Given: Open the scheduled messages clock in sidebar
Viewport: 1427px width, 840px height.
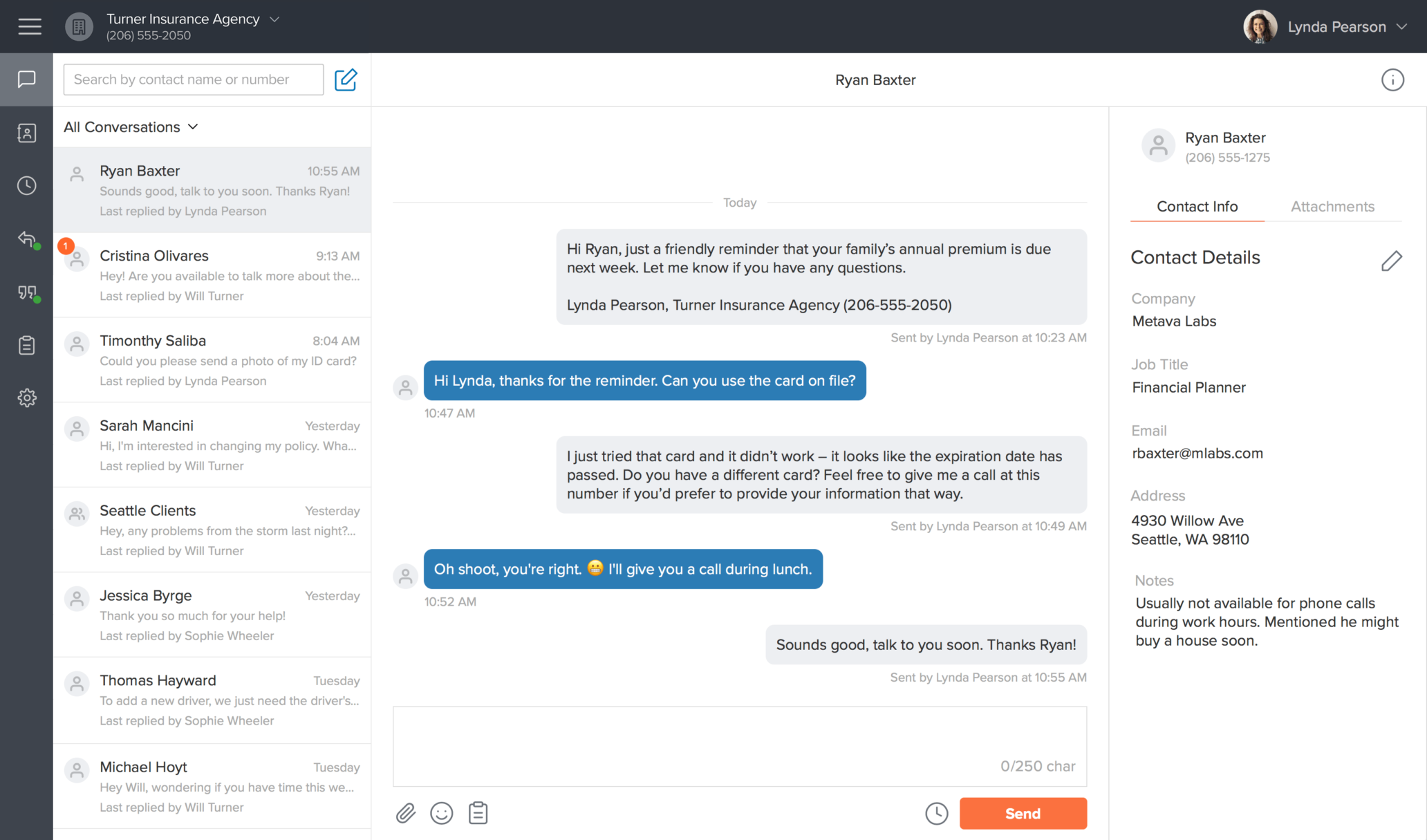Looking at the screenshot, I should click(x=27, y=185).
